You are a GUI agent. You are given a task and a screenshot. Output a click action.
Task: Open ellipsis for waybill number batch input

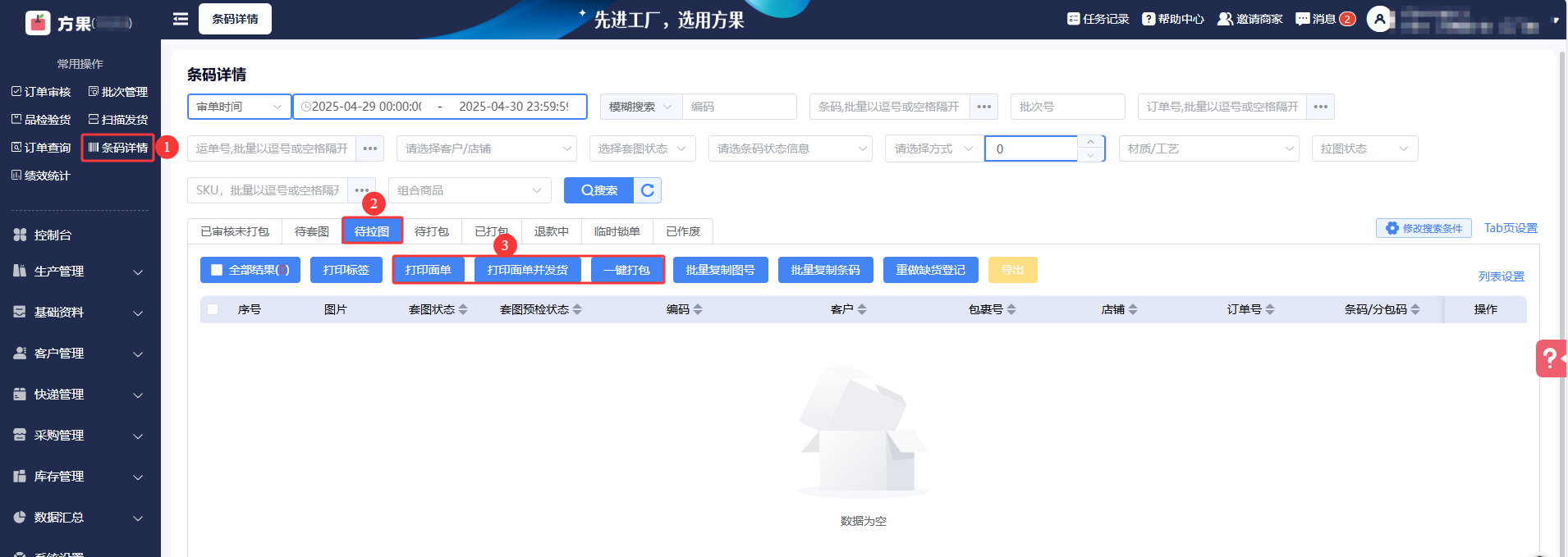369,148
